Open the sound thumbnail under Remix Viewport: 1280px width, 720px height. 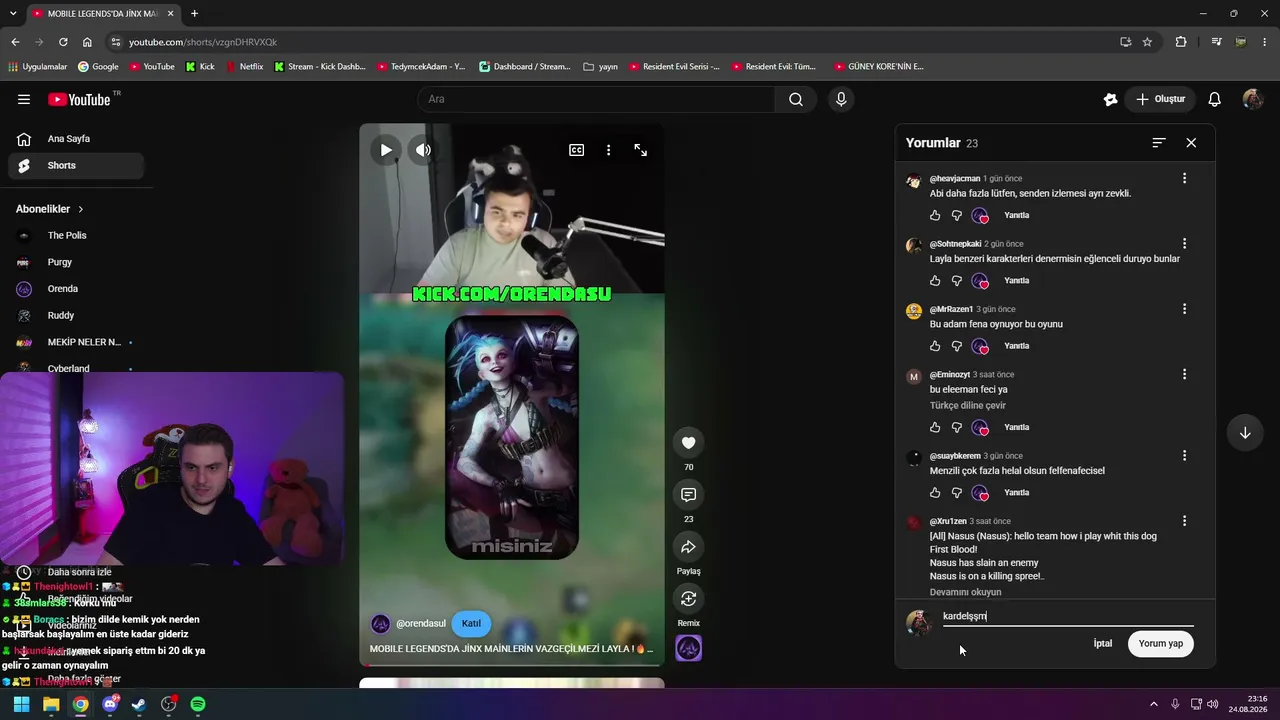pos(689,648)
